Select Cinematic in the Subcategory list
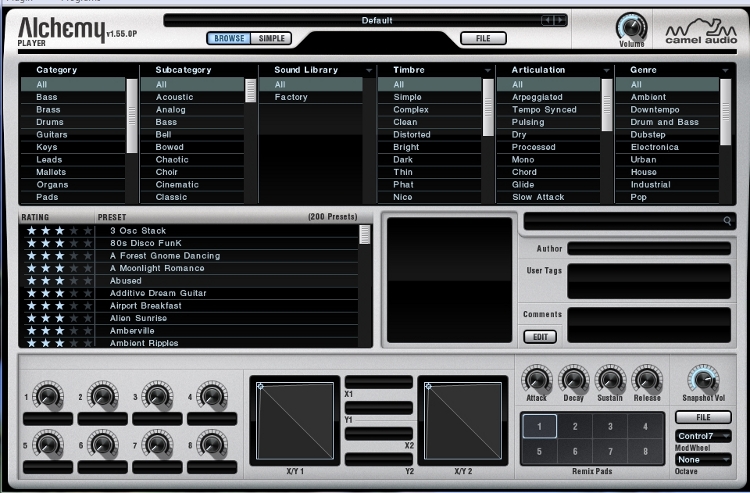 [192, 185]
